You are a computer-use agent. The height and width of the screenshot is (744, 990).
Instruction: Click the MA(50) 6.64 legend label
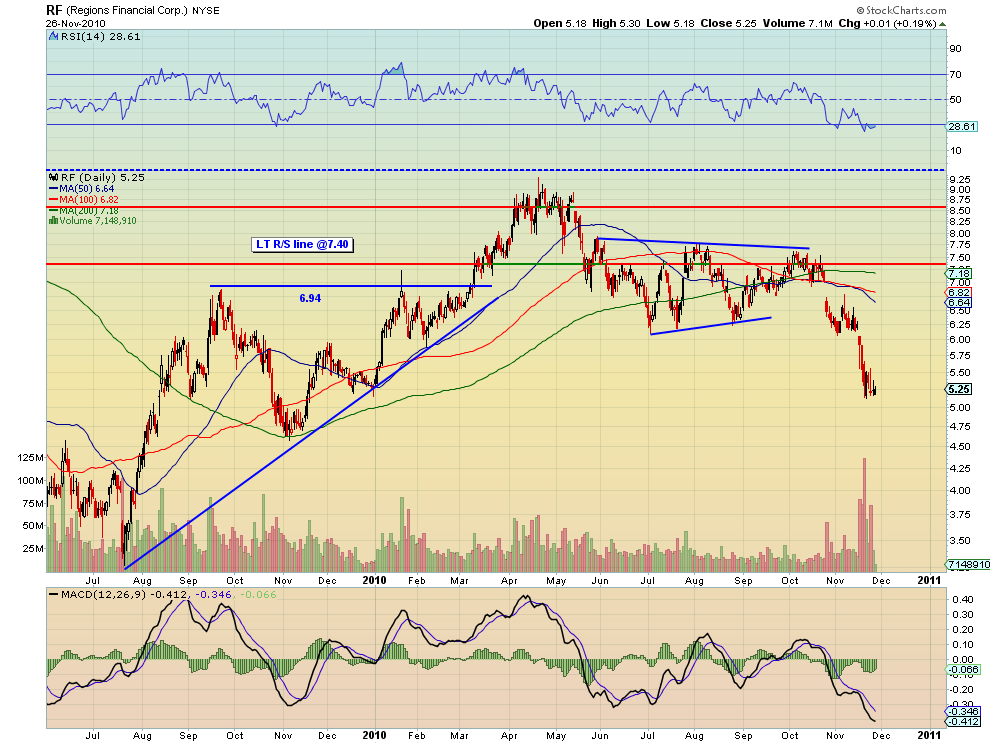pyautogui.click(x=86, y=189)
